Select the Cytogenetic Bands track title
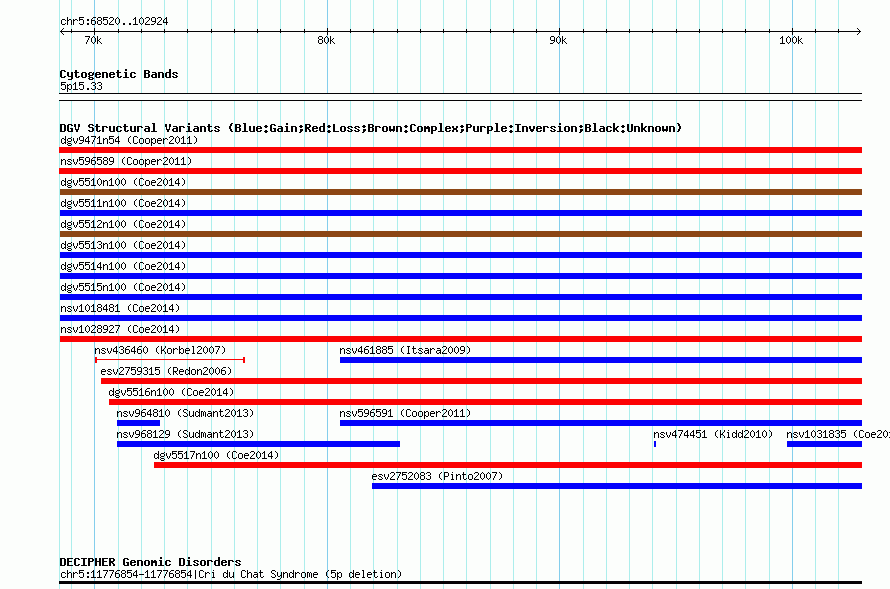The width and height of the screenshot is (890, 589). point(119,74)
